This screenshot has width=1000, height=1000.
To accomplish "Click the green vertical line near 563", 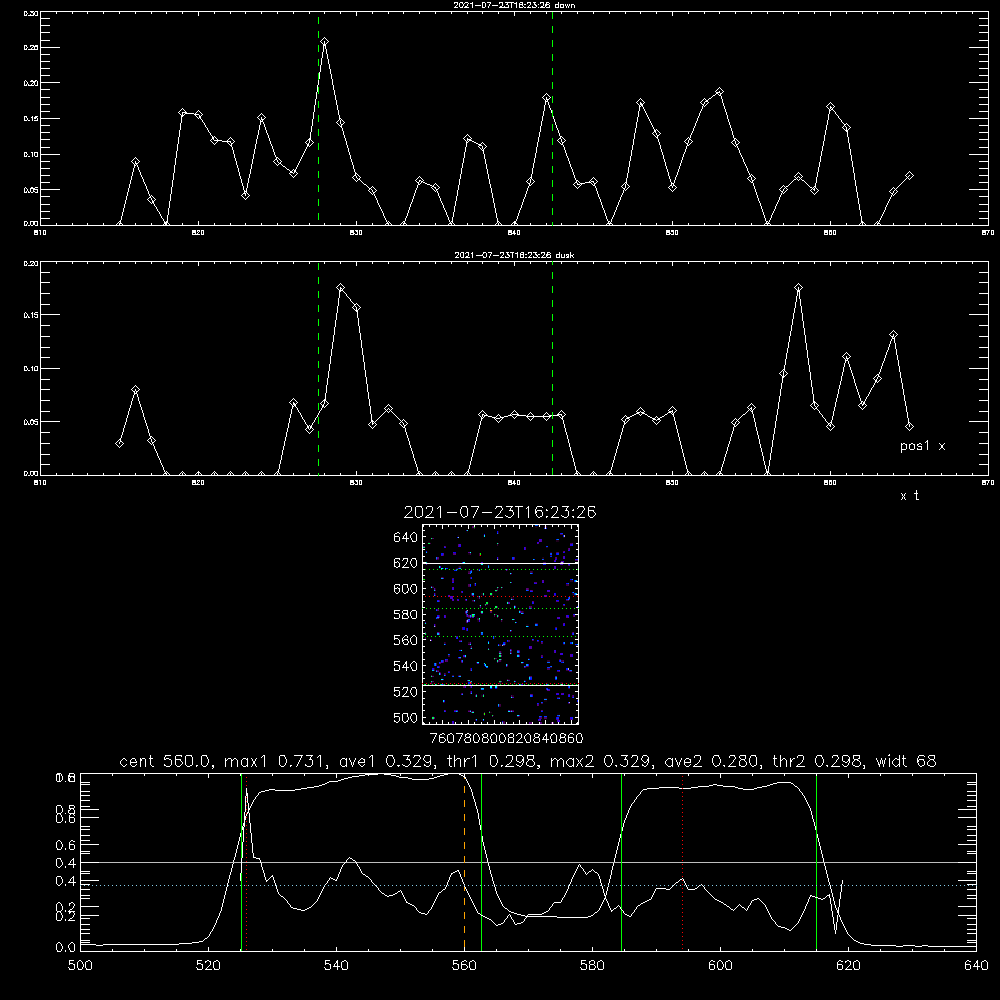I will click(481, 861).
